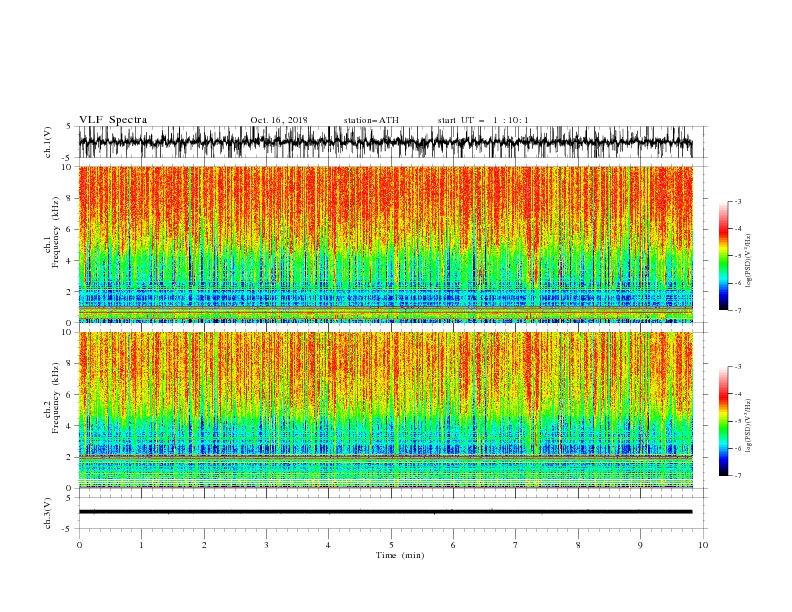
Task: Click the "5" volt tick of ch.1 waveform
Action: 69,126
